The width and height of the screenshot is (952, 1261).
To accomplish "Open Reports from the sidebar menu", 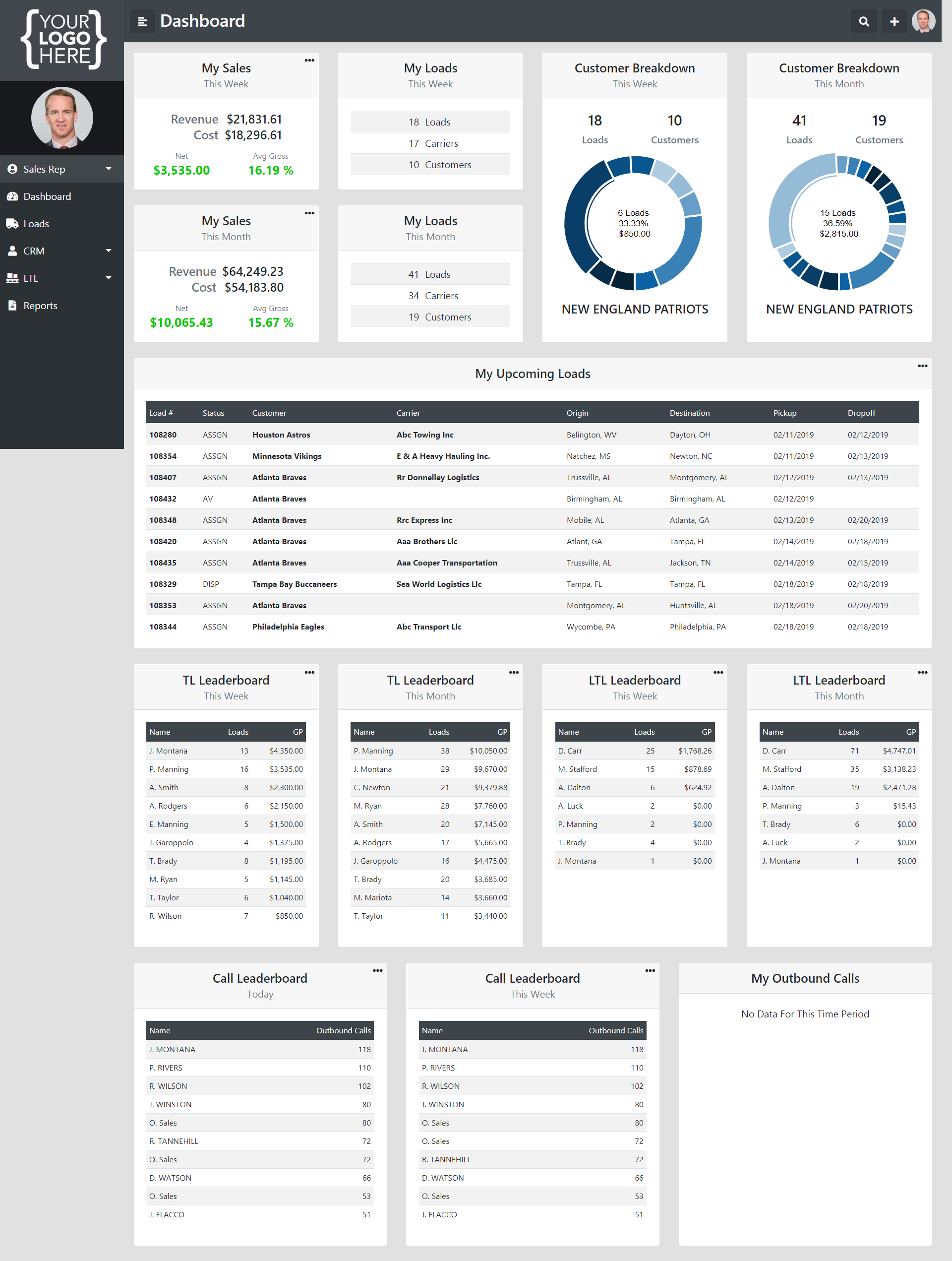I will click(x=41, y=306).
